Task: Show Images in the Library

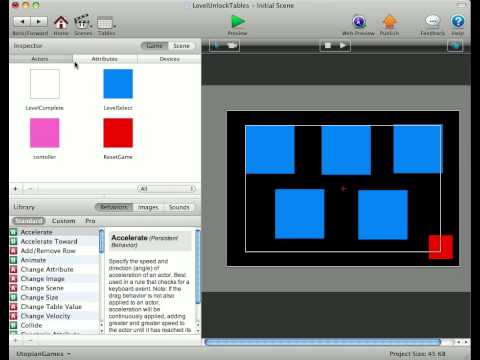Action: [x=148, y=207]
